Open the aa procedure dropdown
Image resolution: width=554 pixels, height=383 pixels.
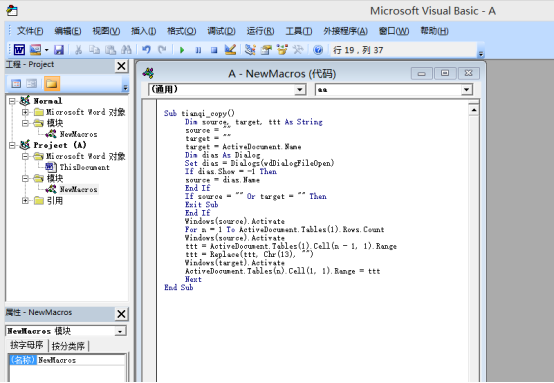point(466,90)
